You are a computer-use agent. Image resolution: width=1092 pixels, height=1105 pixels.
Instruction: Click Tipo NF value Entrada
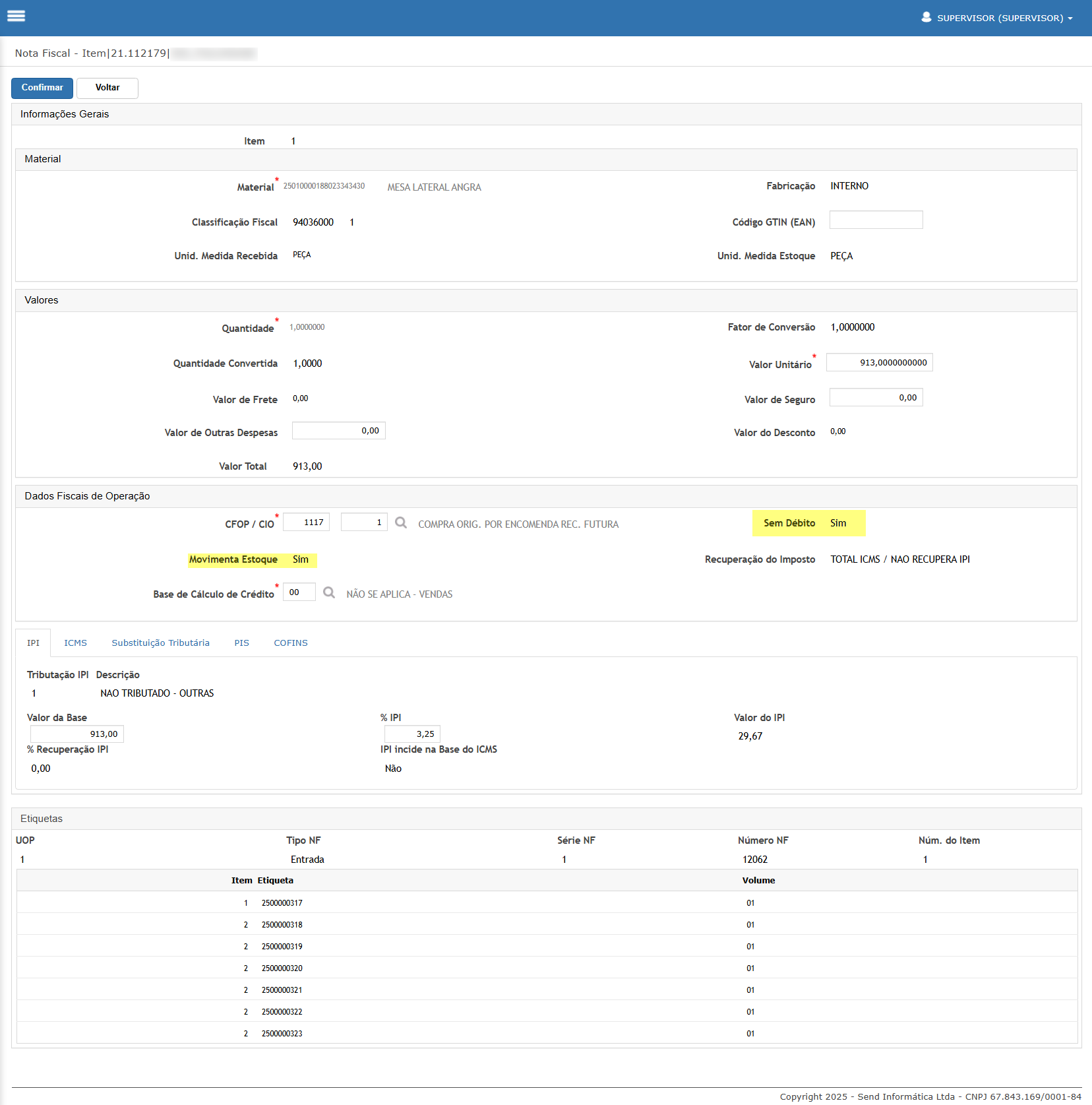[307, 860]
